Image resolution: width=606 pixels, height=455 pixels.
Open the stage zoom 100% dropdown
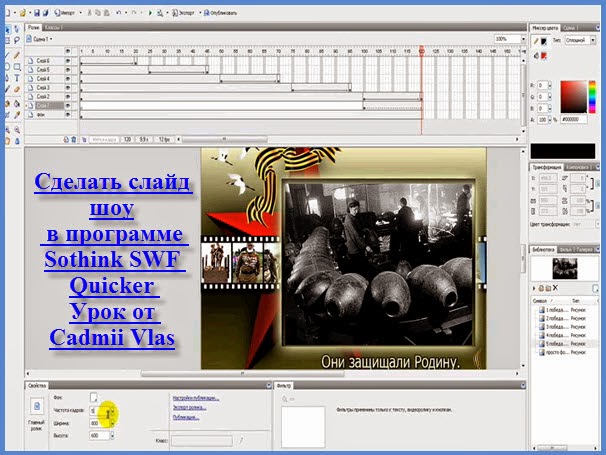(x=523, y=39)
